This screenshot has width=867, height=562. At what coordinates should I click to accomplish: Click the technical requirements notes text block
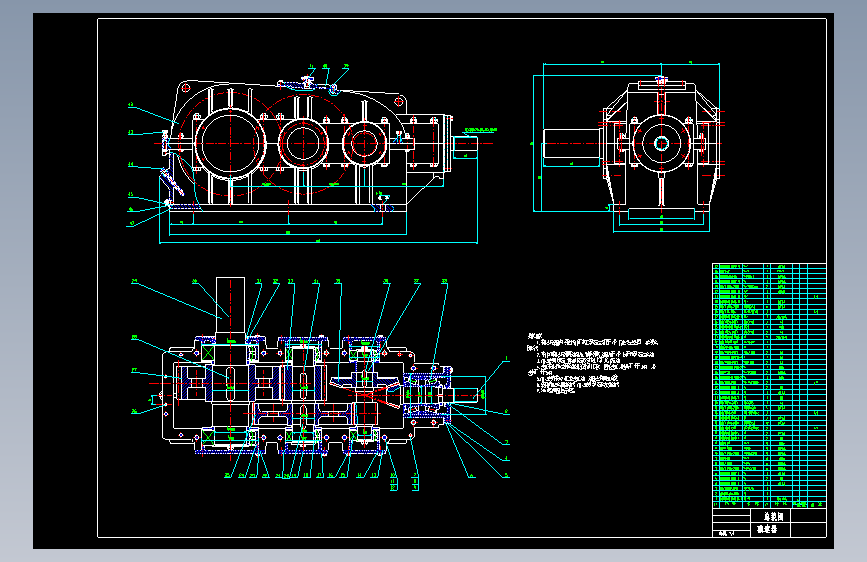pyautogui.click(x=592, y=363)
